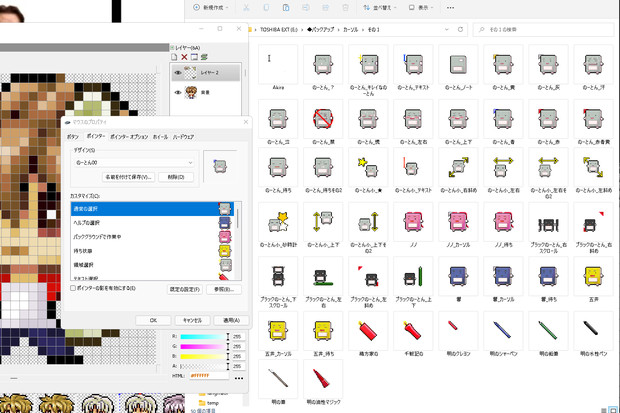This screenshot has height=413, width=620.
Task: Select the 明の油性マジック red marker file
Action: pos(323,383)
